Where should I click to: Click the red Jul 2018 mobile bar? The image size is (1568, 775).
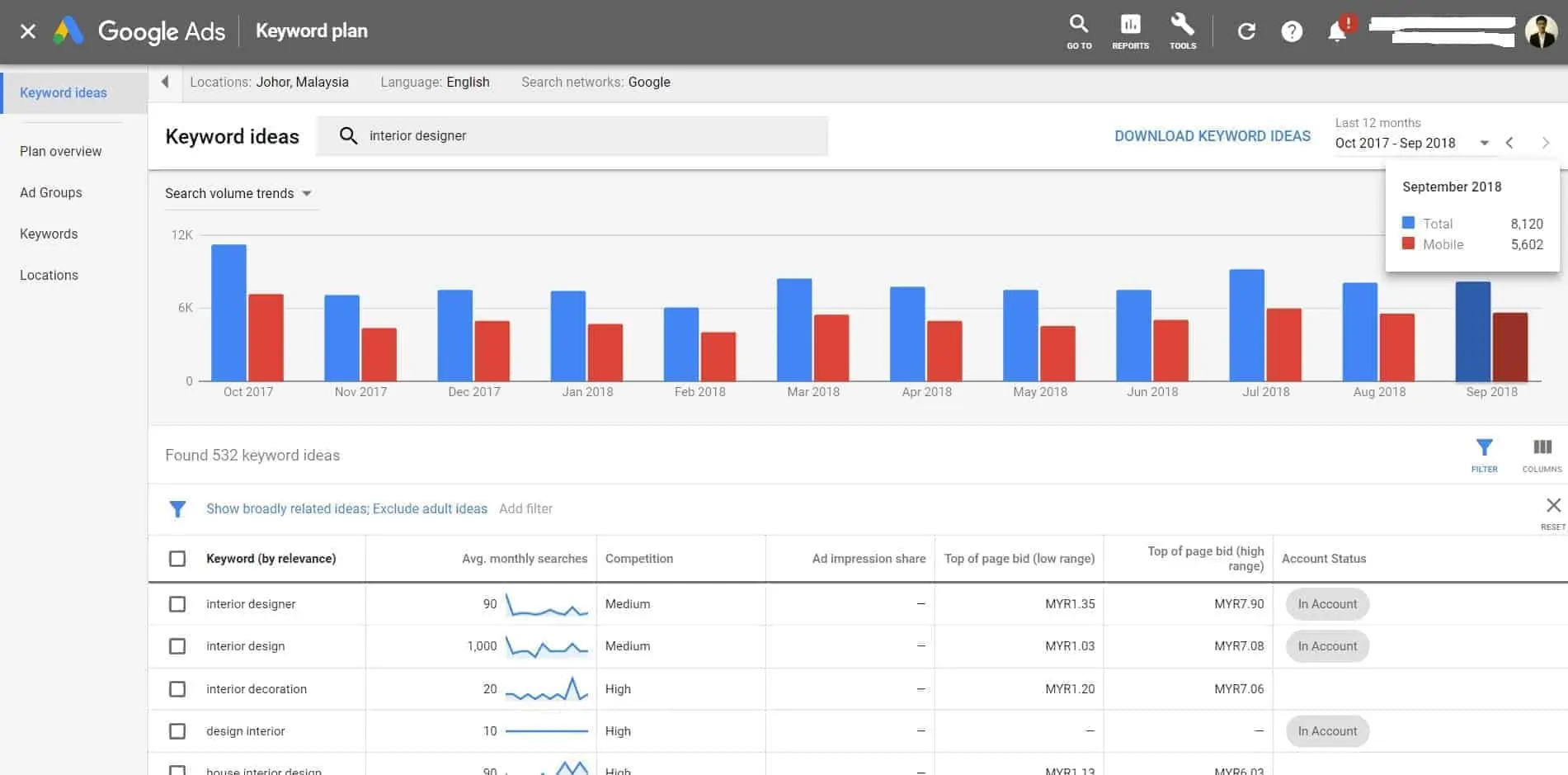pos(1283,345)
